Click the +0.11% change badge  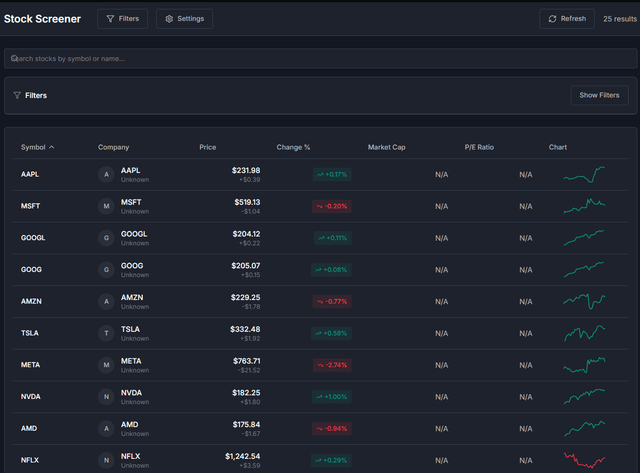coord(333,238)
